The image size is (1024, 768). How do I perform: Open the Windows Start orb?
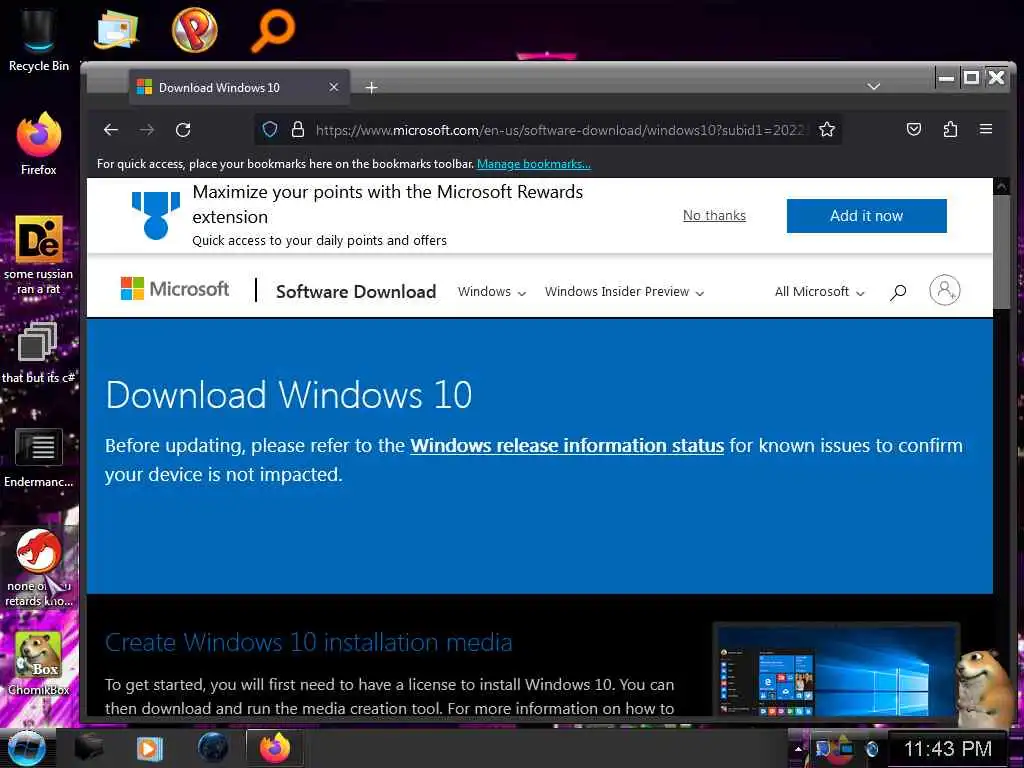26,748
